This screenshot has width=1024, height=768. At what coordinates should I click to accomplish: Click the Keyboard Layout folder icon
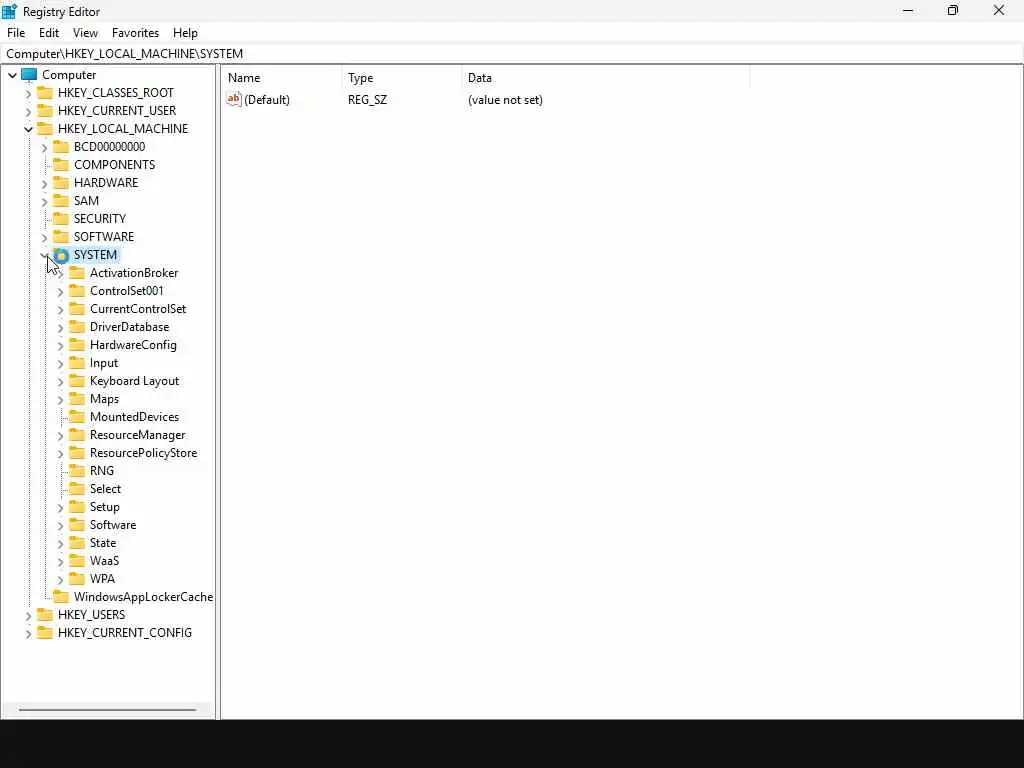coord(77,381)
